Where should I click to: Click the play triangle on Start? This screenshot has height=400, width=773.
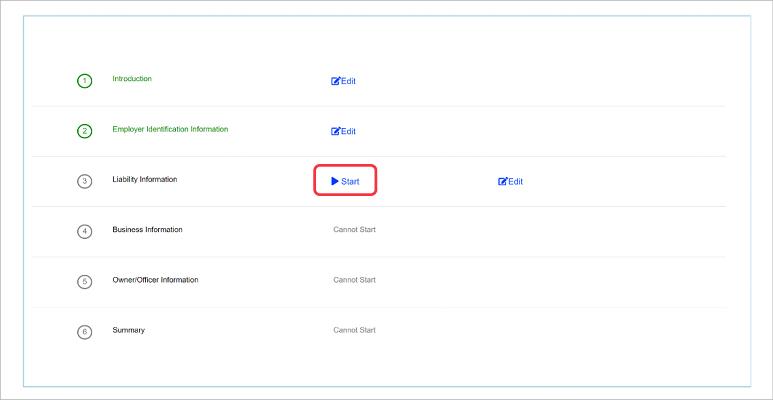pos(335,181)
